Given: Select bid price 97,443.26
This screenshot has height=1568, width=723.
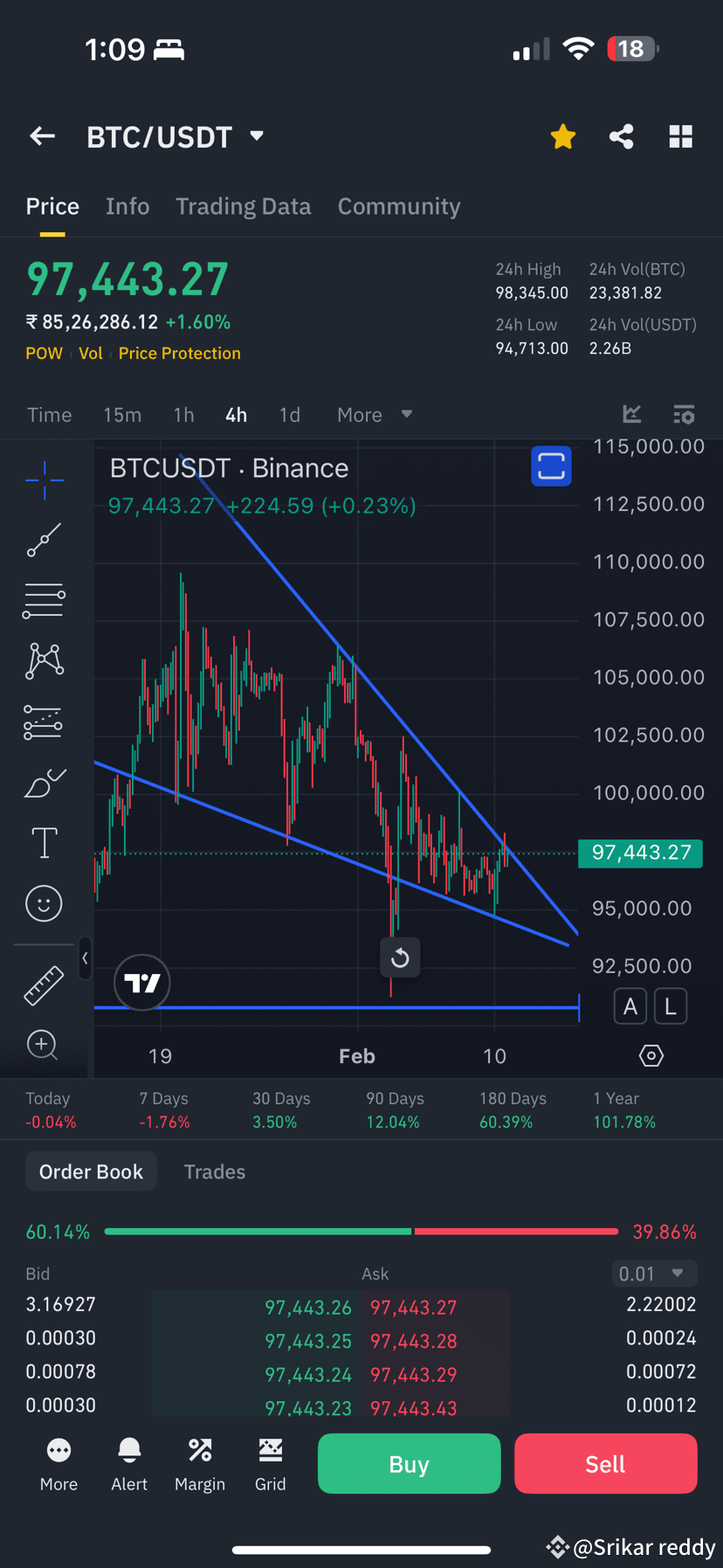Looking at the screenshot, I should 308,1308.
